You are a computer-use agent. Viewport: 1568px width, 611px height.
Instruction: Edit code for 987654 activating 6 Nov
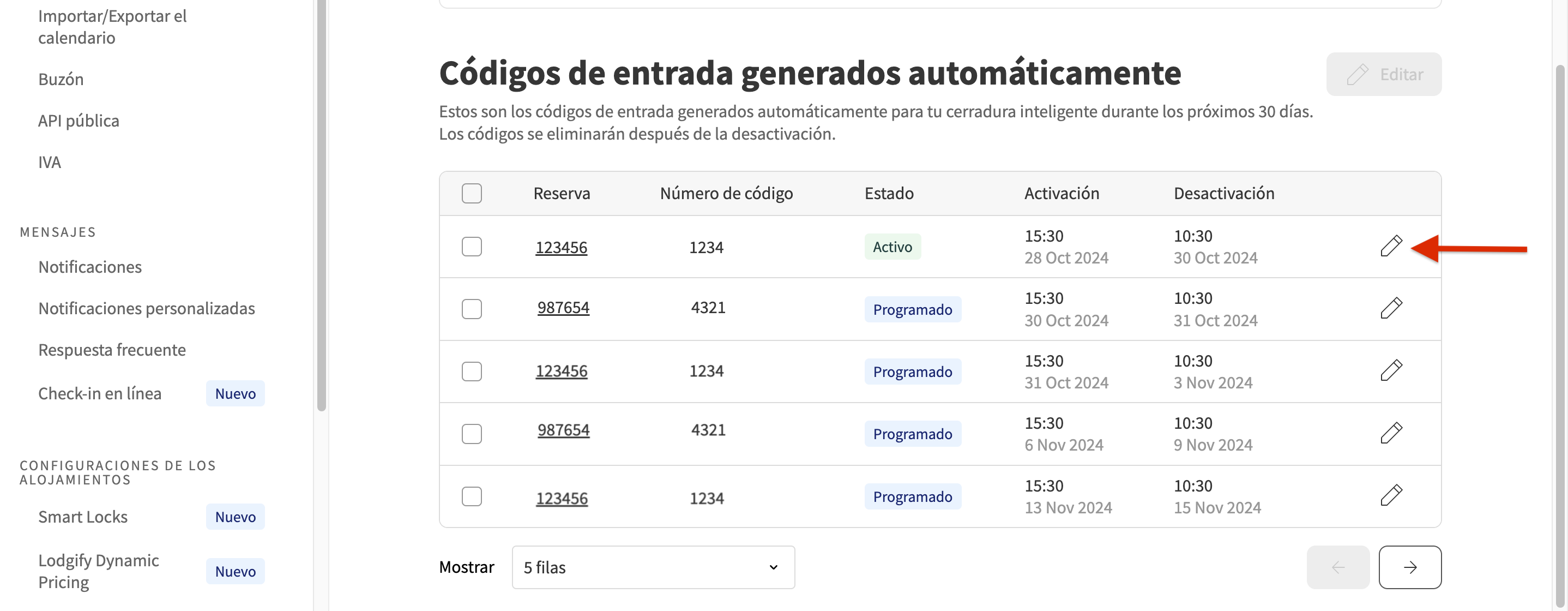1392,433
